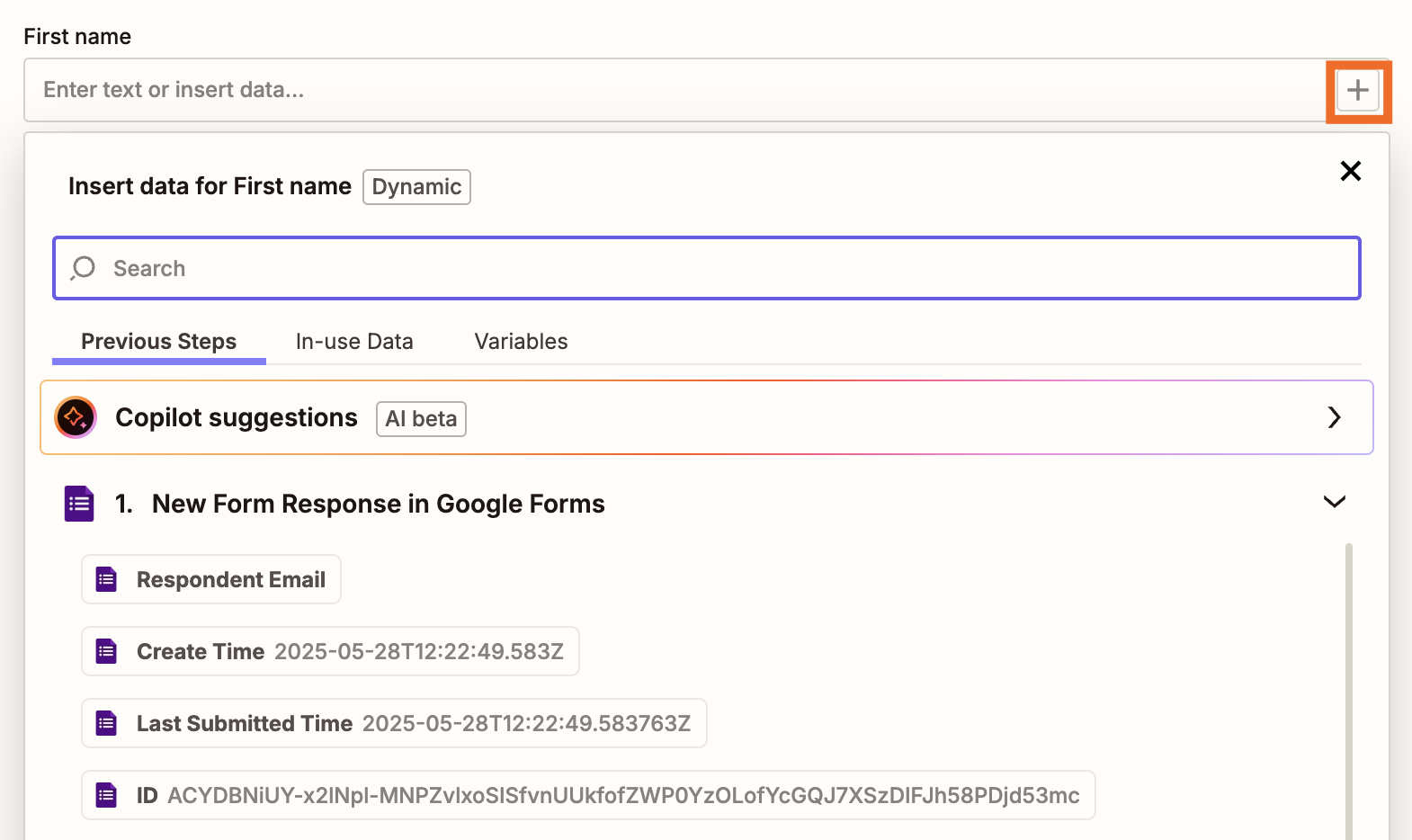Close the Insert data panel
1412x840 pixels.
click(x=1350, y=171)
